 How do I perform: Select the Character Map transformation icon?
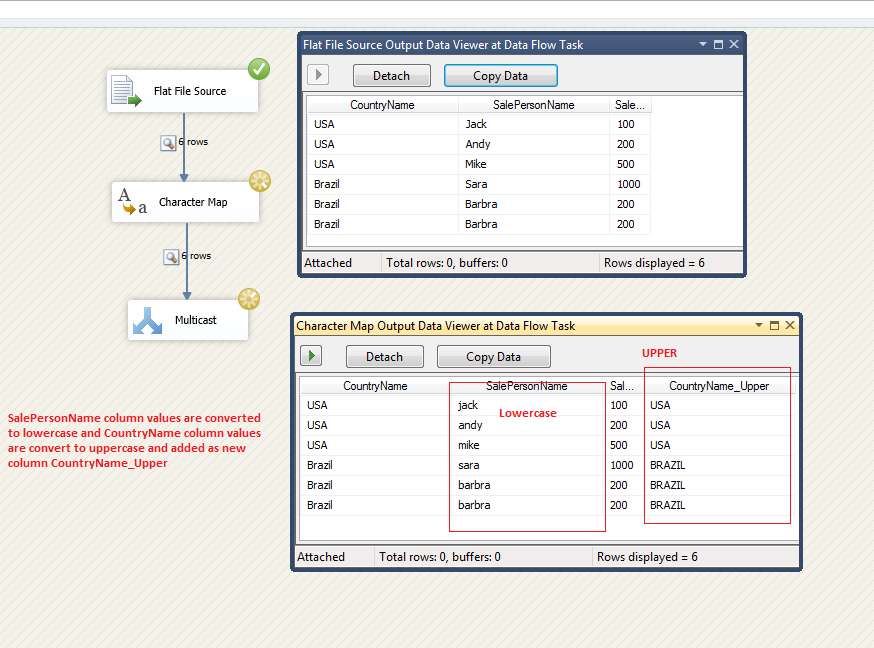131,201
